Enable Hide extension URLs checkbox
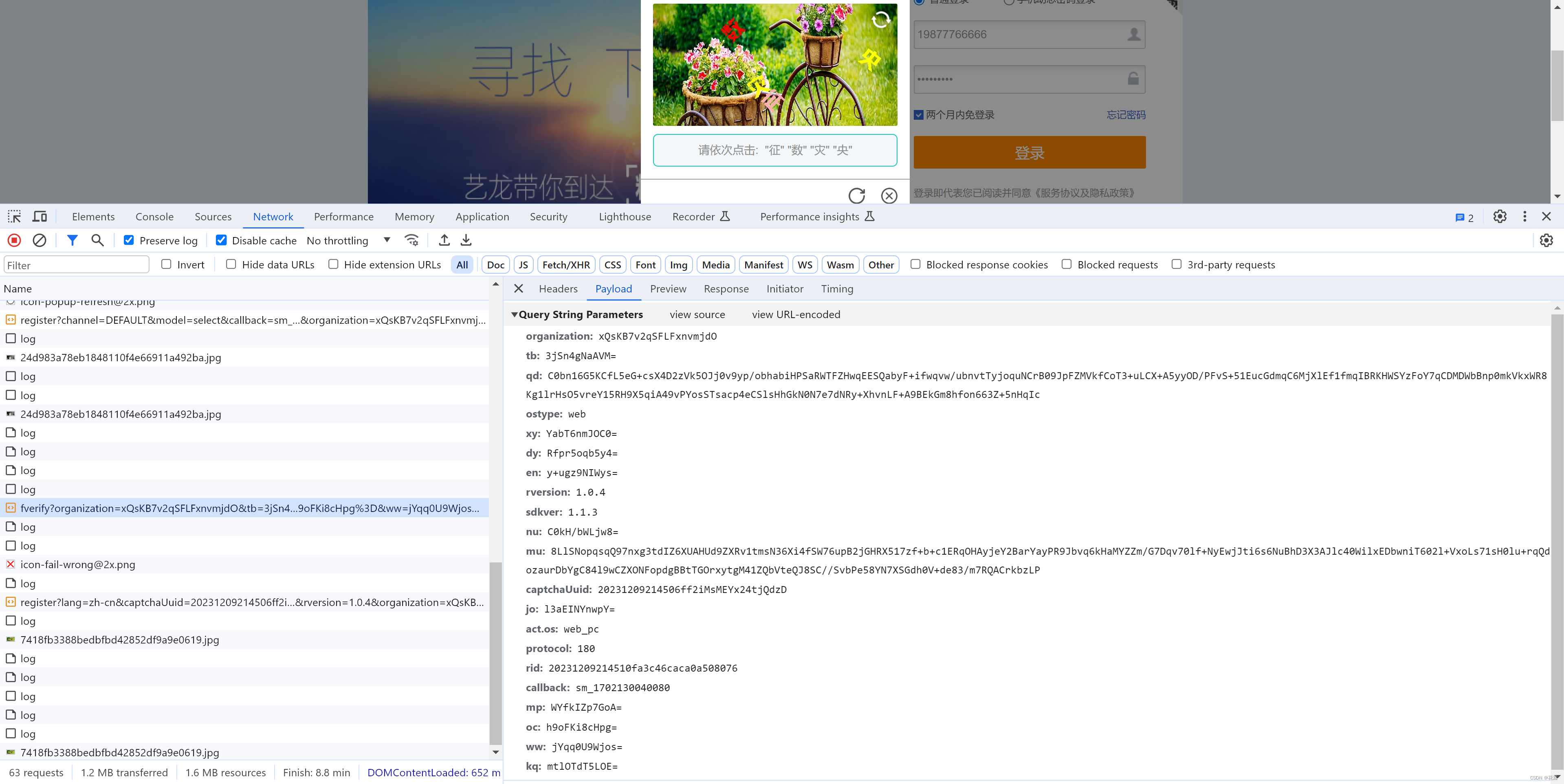This screenshot has height=784, width=1564. point(333,265)
